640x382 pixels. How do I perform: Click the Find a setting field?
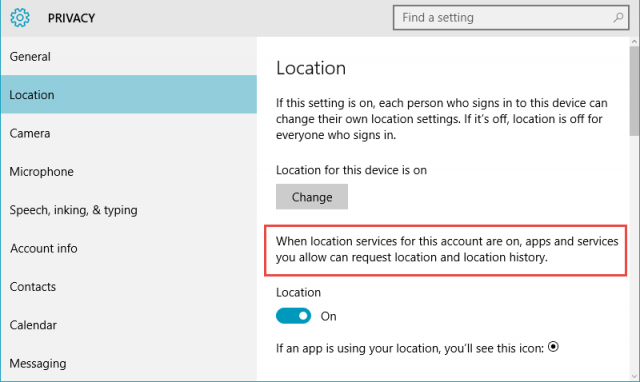[x=511, y=18]
